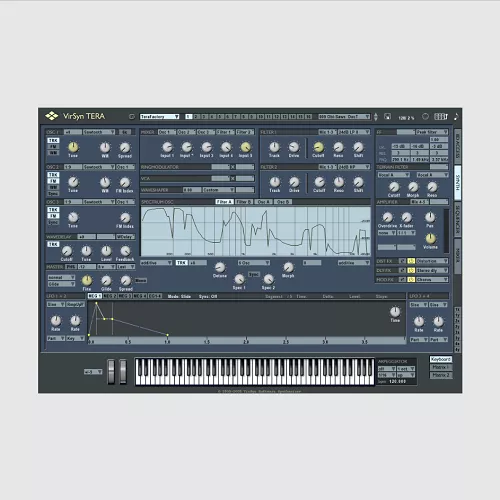
Task: Click the Mixer Input 1 knob
Action: (x=167, y=147)
